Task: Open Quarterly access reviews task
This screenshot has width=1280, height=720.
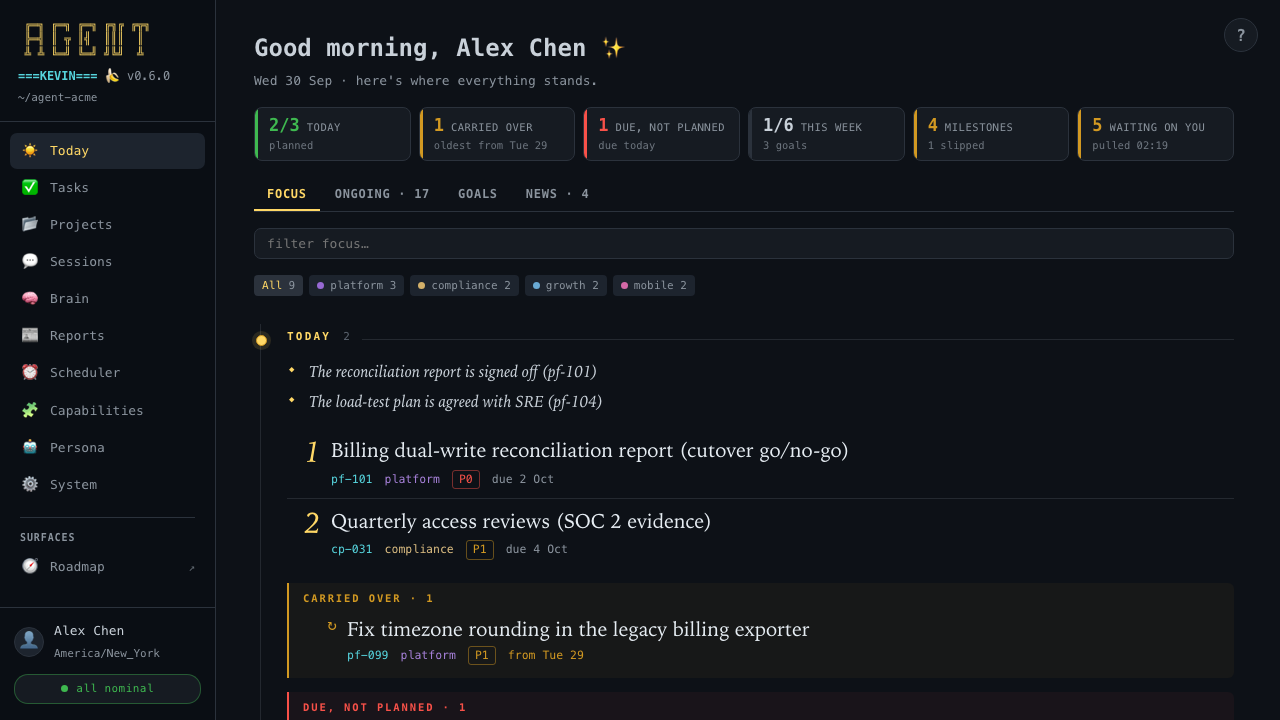Action: tap(521, 522)
